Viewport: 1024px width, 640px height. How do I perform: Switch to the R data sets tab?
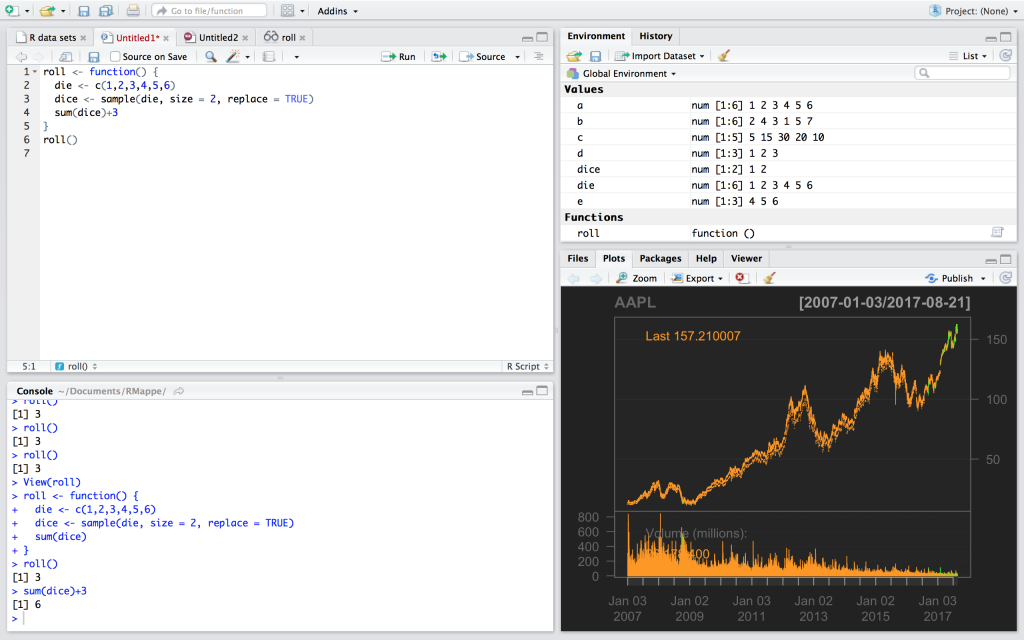(x=52, y=38)
